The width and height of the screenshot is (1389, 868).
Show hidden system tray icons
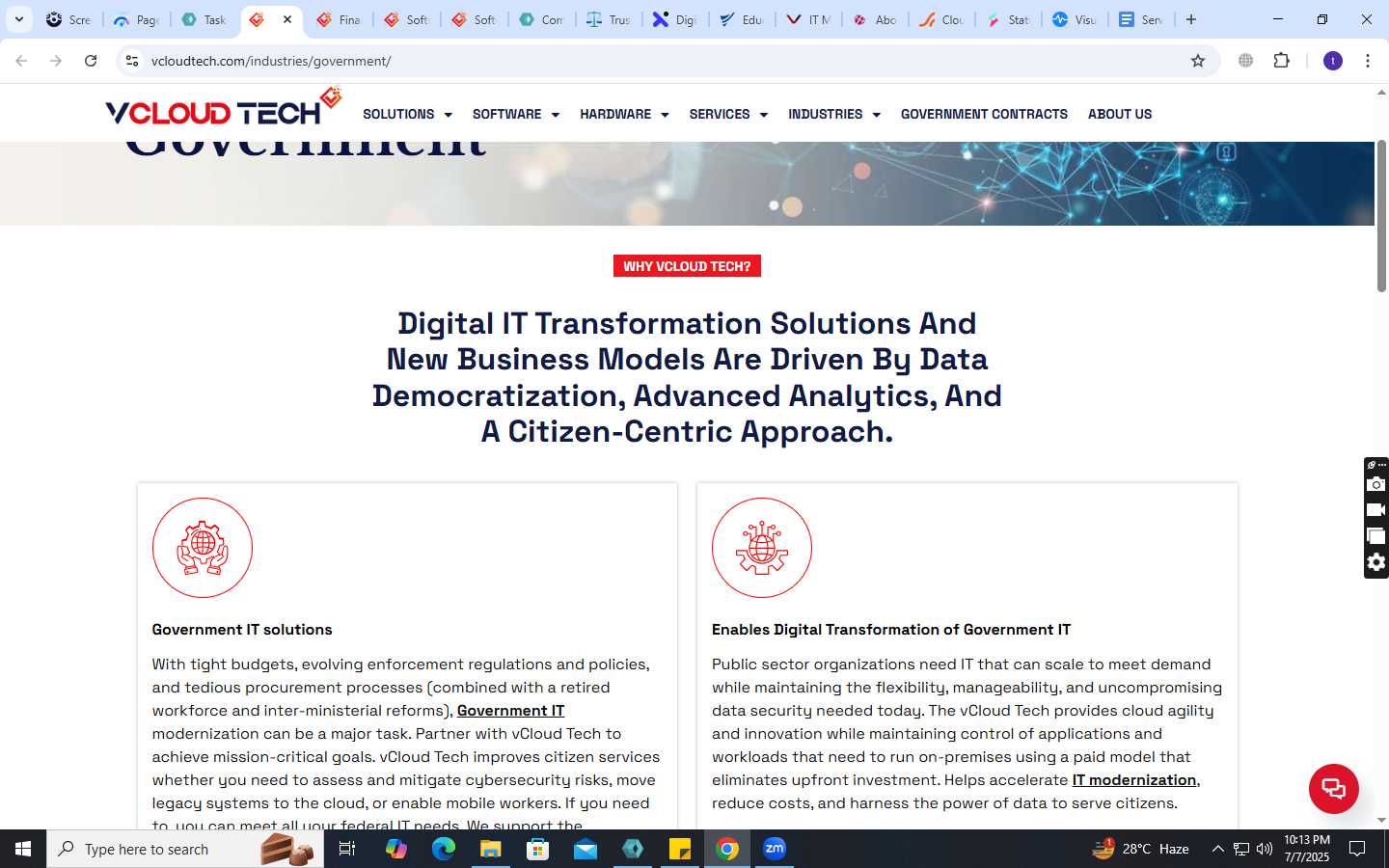tap(1217, 849)
